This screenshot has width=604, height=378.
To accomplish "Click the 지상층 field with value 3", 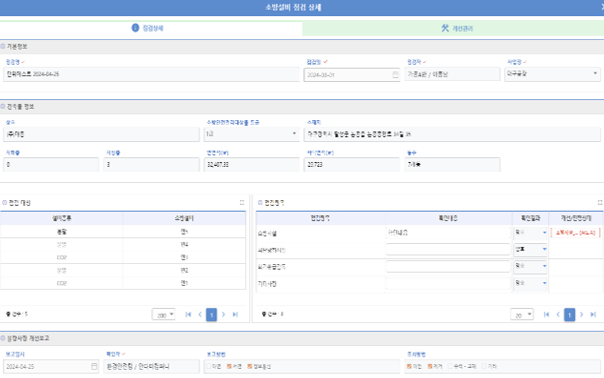I will pyautogui.click(x=151, y=164).
